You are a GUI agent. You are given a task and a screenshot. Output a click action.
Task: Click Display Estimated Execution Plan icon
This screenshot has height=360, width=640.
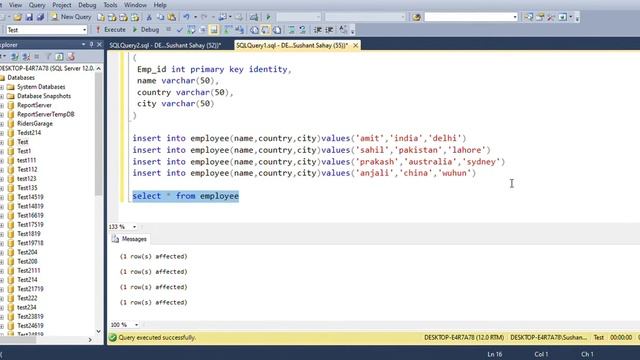tap(191, 30)
